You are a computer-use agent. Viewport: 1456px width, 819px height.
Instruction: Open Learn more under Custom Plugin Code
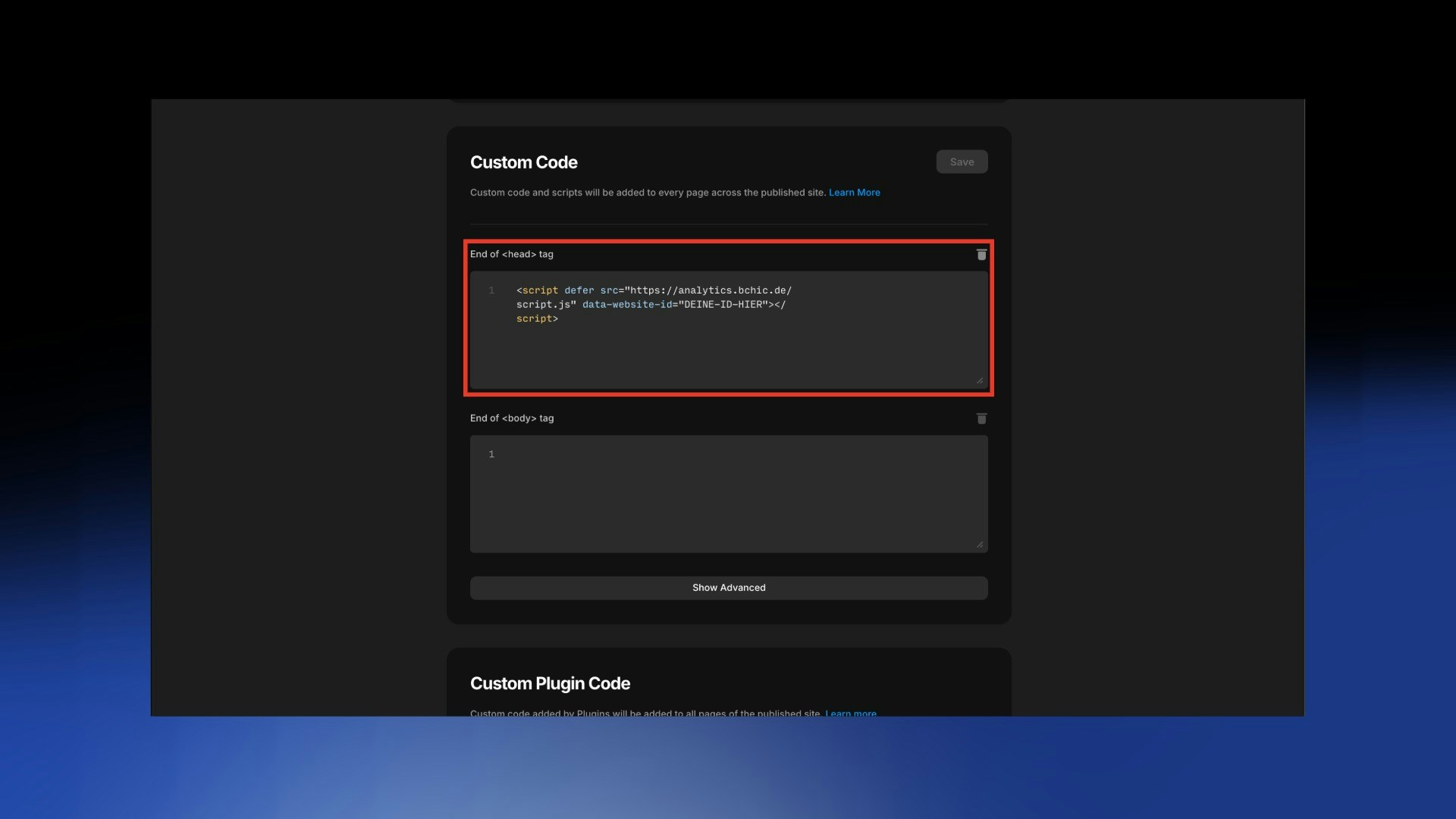(850, 713)
